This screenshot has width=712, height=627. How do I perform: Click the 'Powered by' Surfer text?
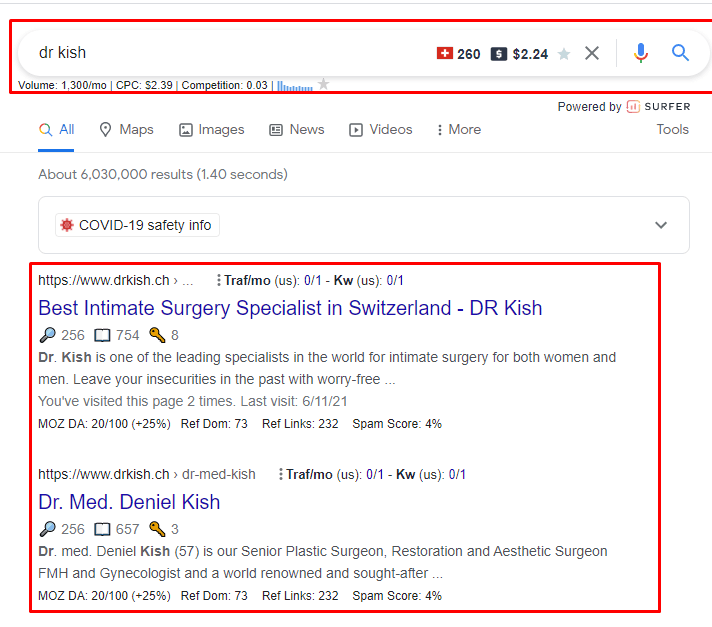coord(589,107)
